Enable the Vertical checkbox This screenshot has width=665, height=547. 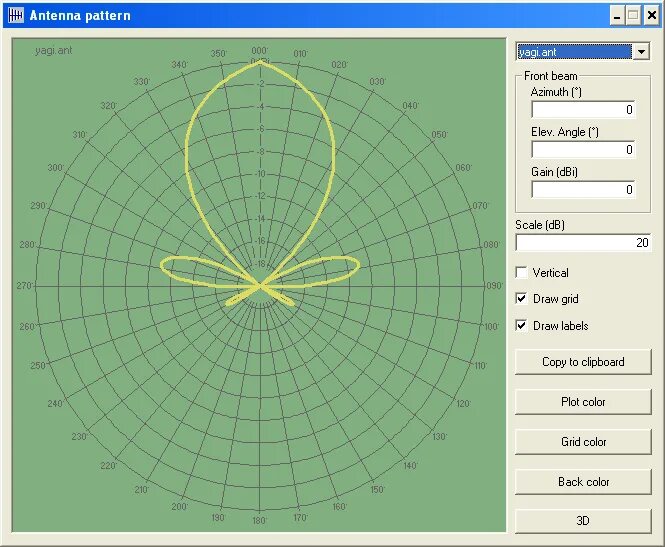[521, 272]
